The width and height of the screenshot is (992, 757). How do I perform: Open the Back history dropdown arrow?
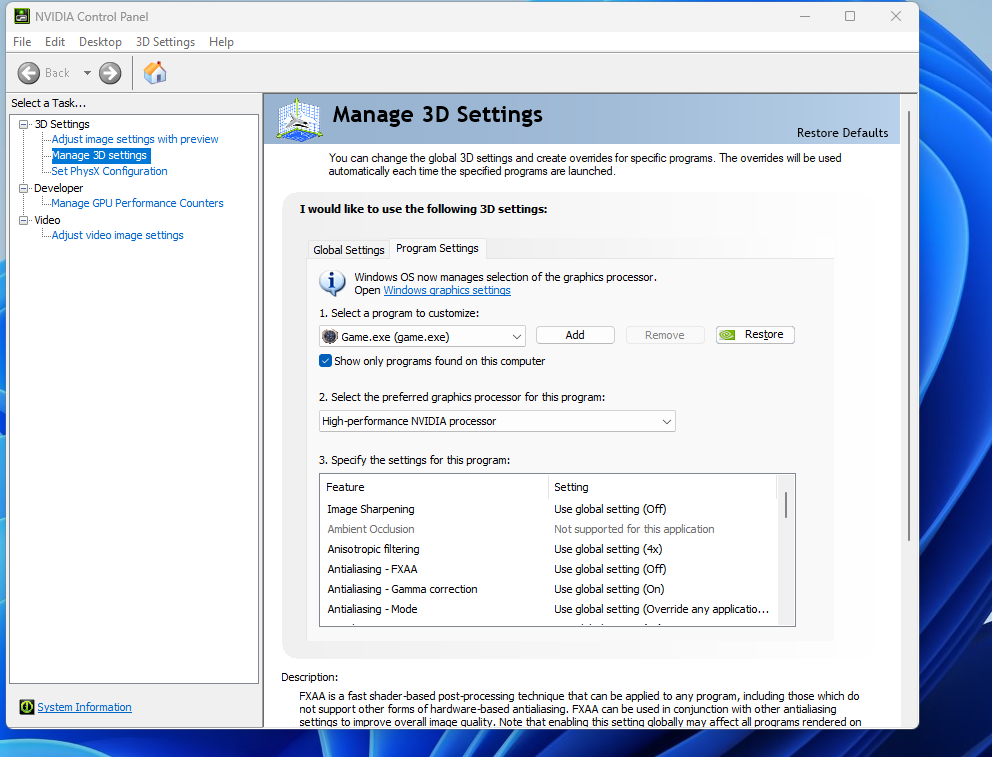click(87, 73)
